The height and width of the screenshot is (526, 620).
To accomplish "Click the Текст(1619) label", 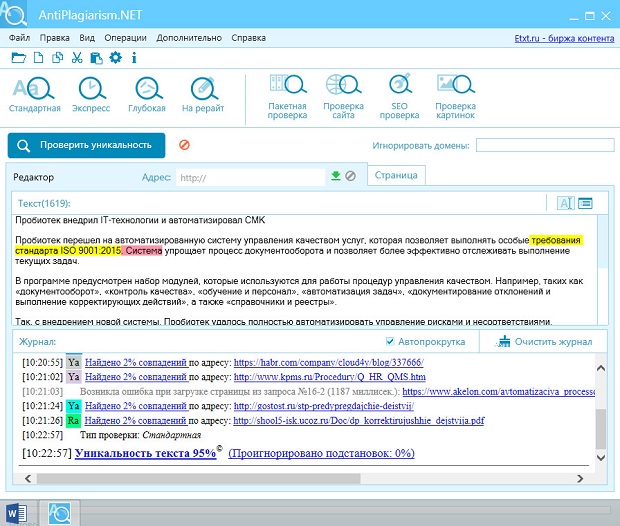I will (x=44, y=203).
